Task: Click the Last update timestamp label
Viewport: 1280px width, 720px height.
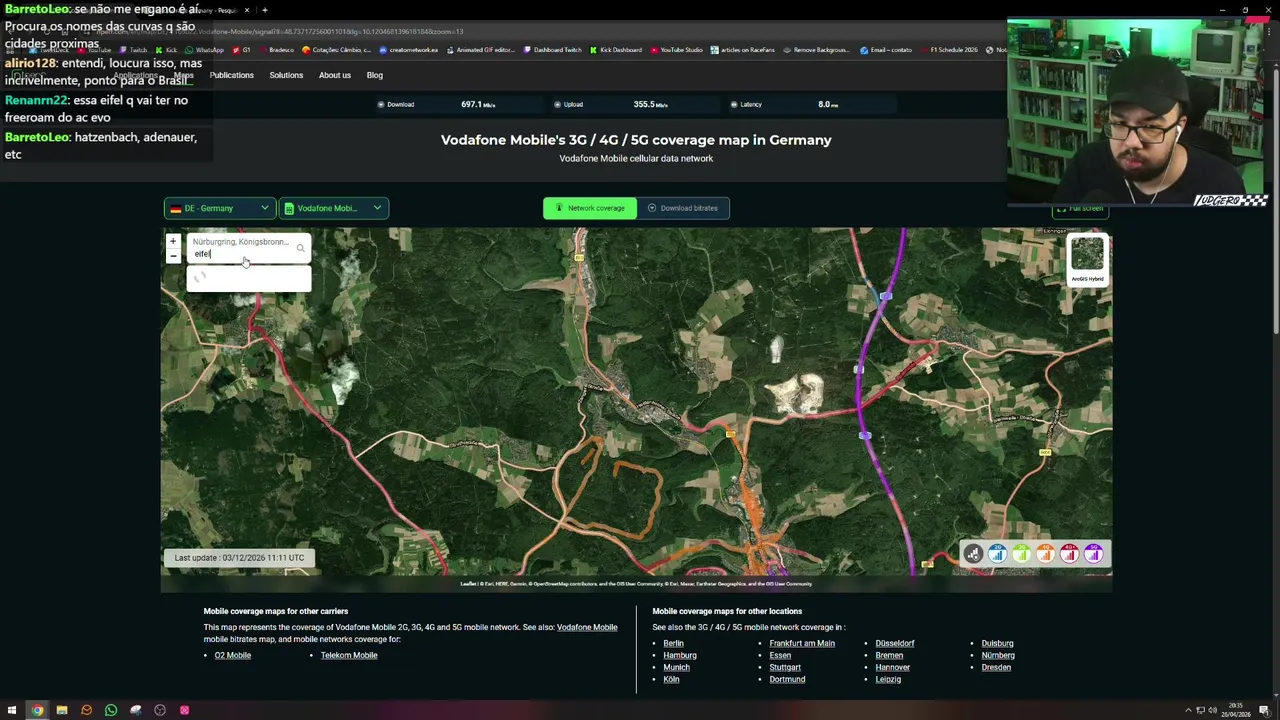Action: 239,557
